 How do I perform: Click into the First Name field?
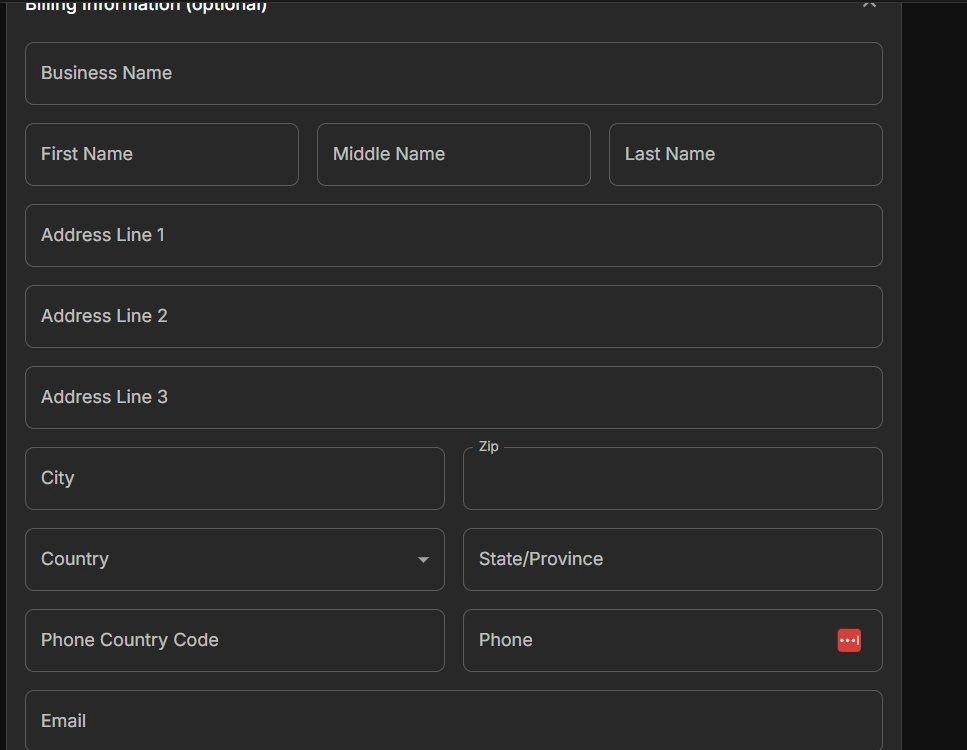click(162, 154)
